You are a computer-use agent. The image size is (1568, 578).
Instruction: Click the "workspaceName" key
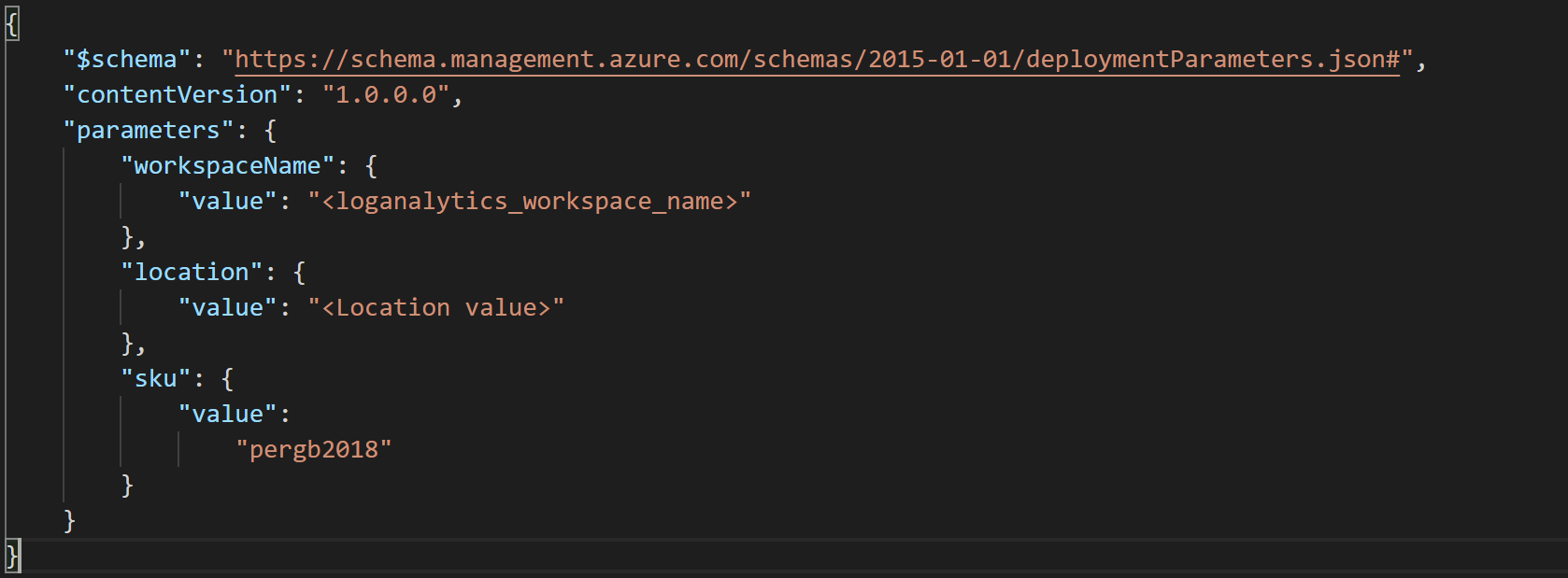228,166
